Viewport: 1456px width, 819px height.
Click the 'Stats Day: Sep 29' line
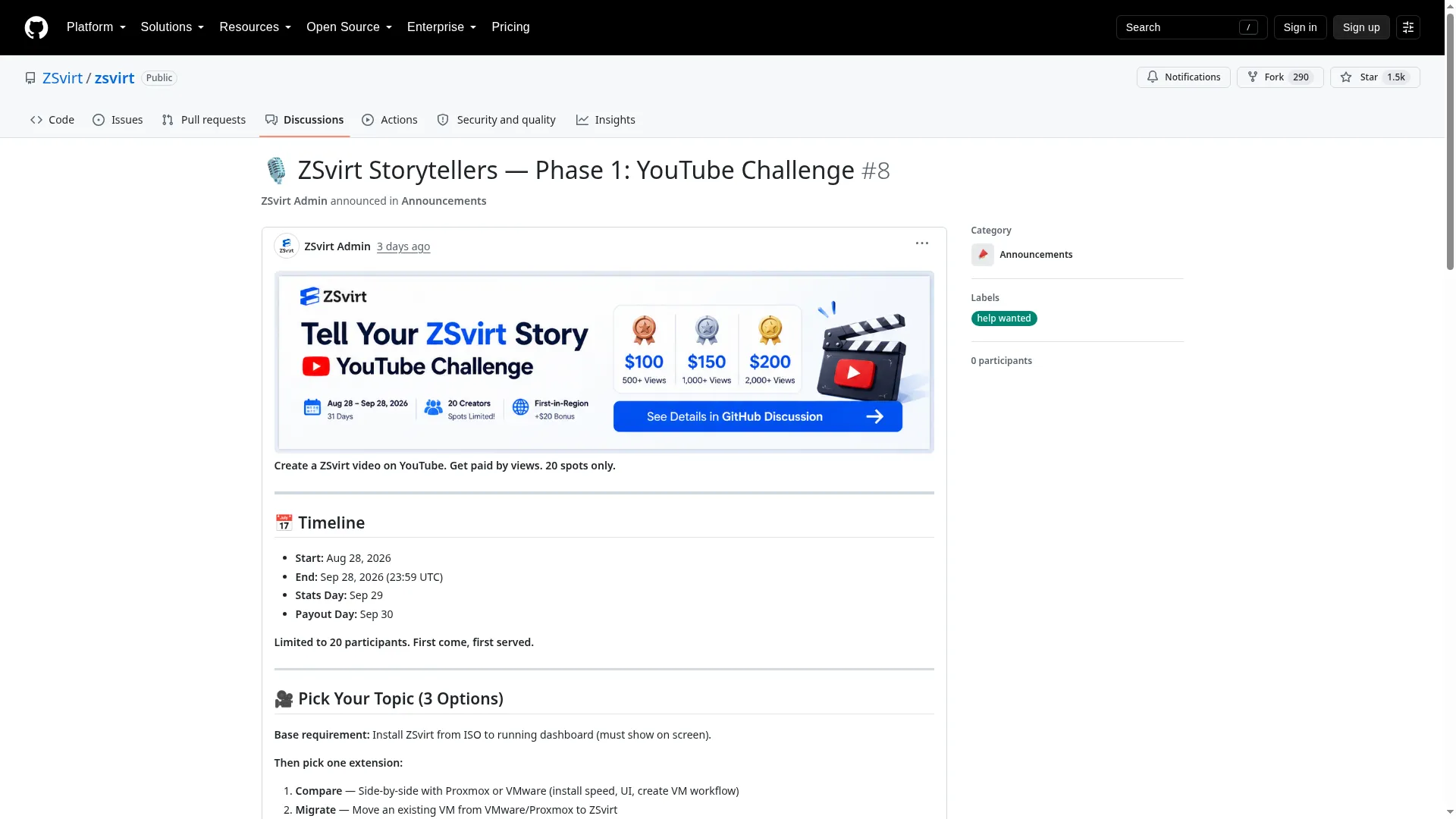[x=339, y=595]
